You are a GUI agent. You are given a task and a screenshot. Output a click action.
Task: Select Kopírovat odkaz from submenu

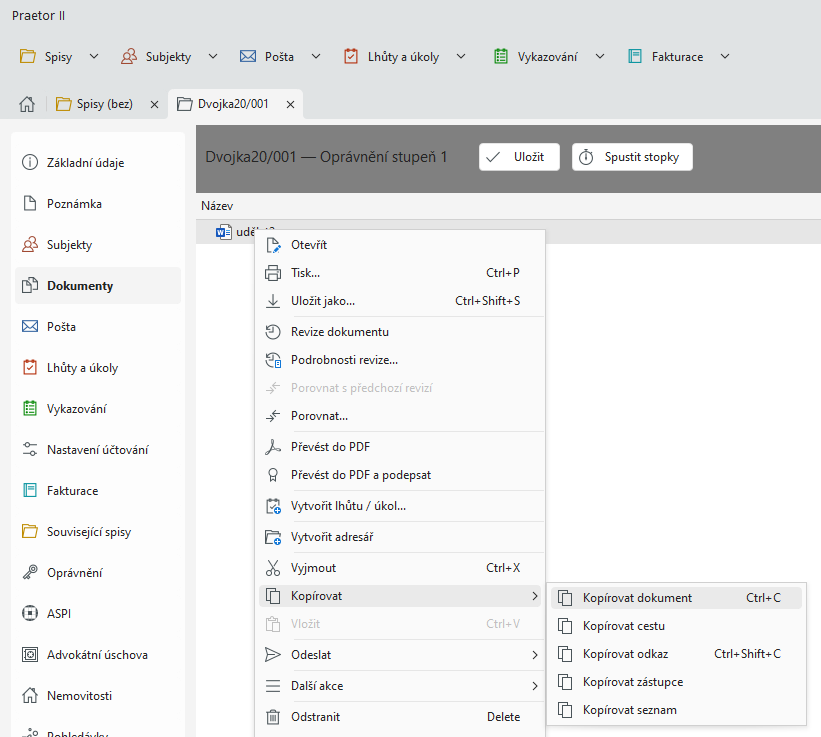pyautogui.click(x=625, y=654)
